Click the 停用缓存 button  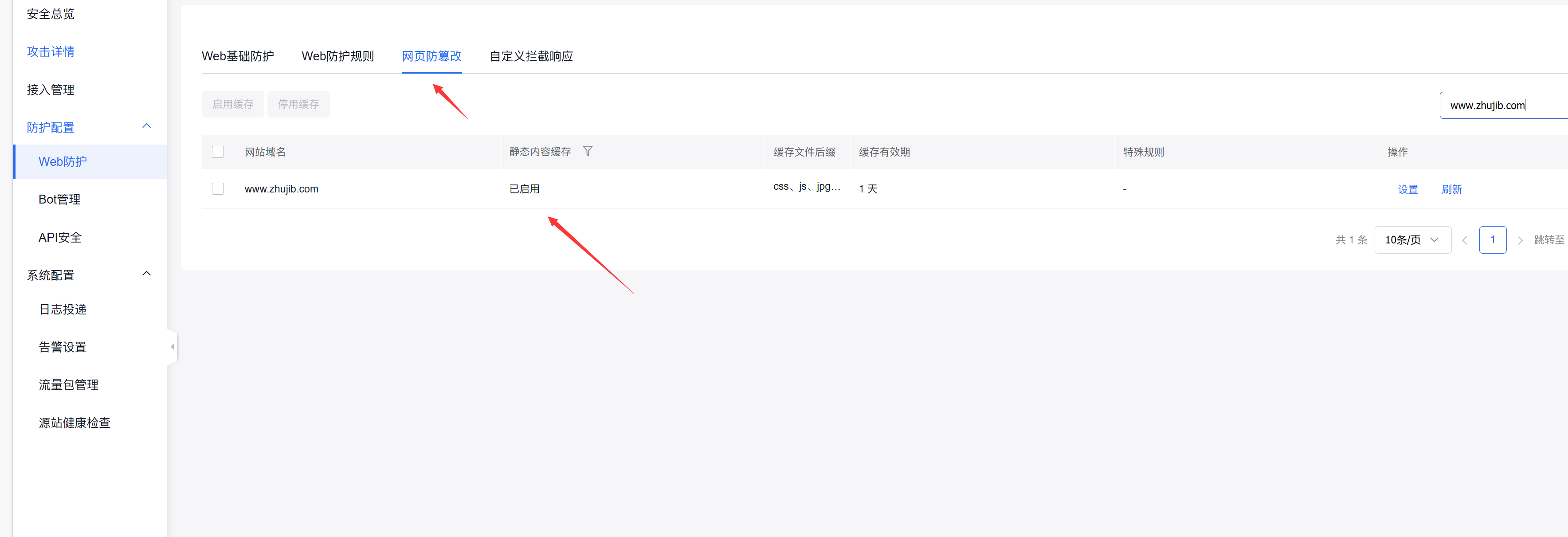tap(298, 104)
